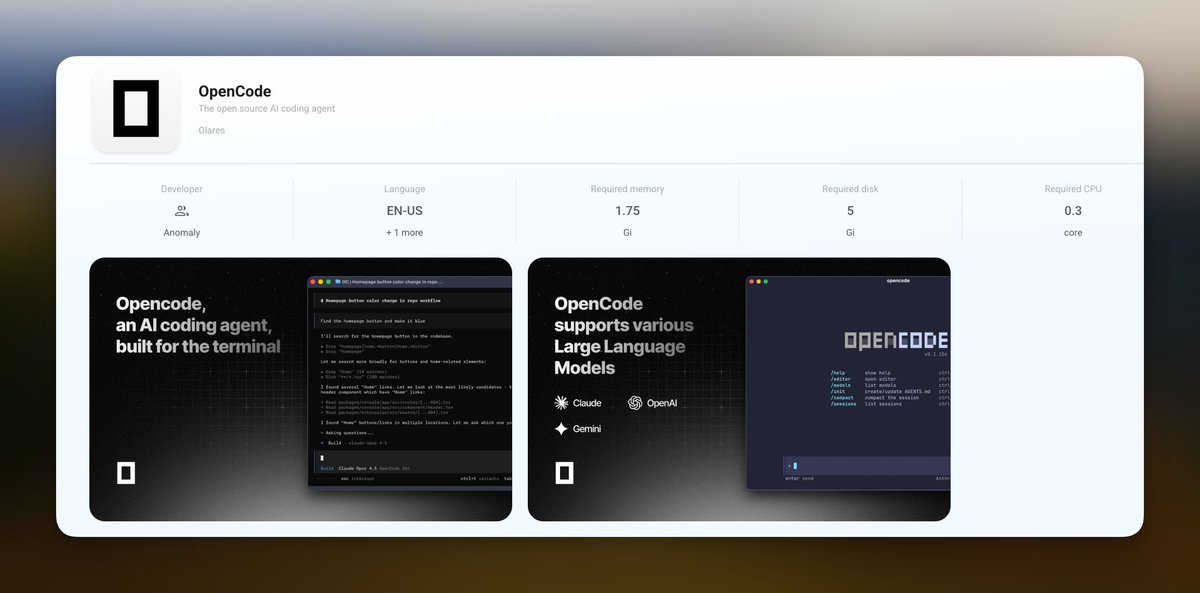Image resolution: width=1200 pixels, height=593 pixels.
Task: Click the OpenAI logo in second screenshot
Action: [635, 403]
